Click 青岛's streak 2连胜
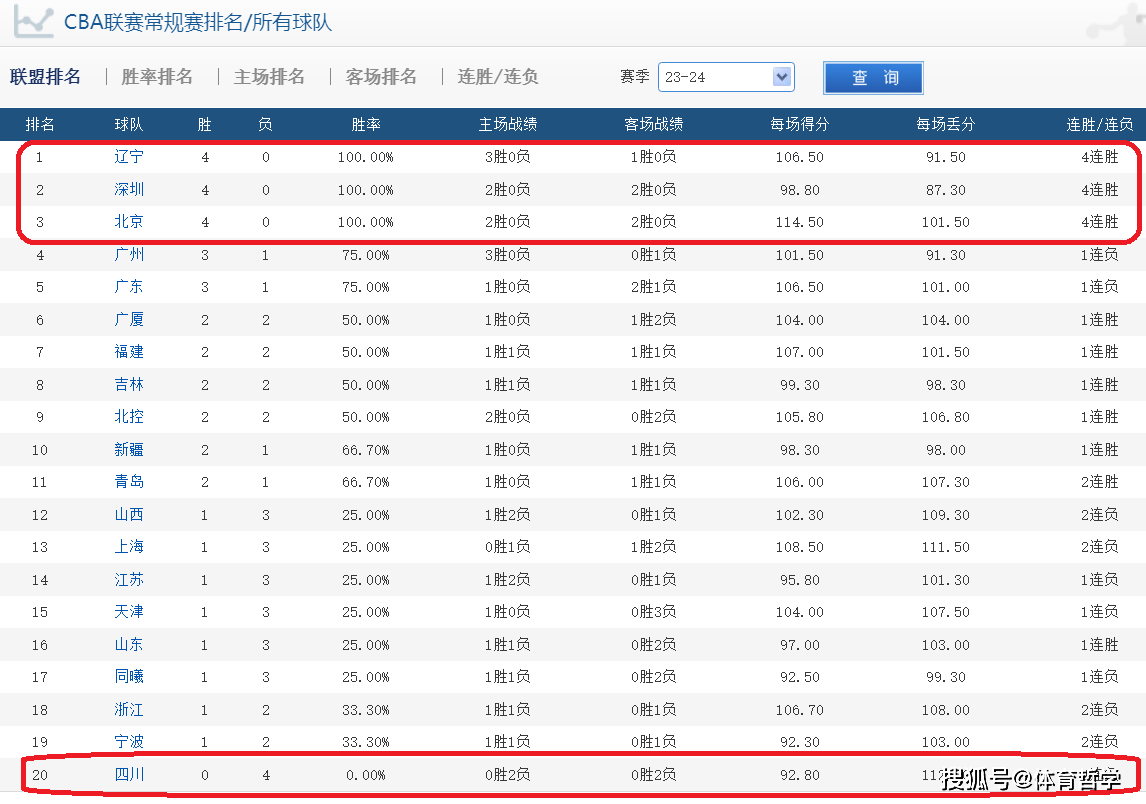This screenshot has width=1146, height=804. [1099, 482]
